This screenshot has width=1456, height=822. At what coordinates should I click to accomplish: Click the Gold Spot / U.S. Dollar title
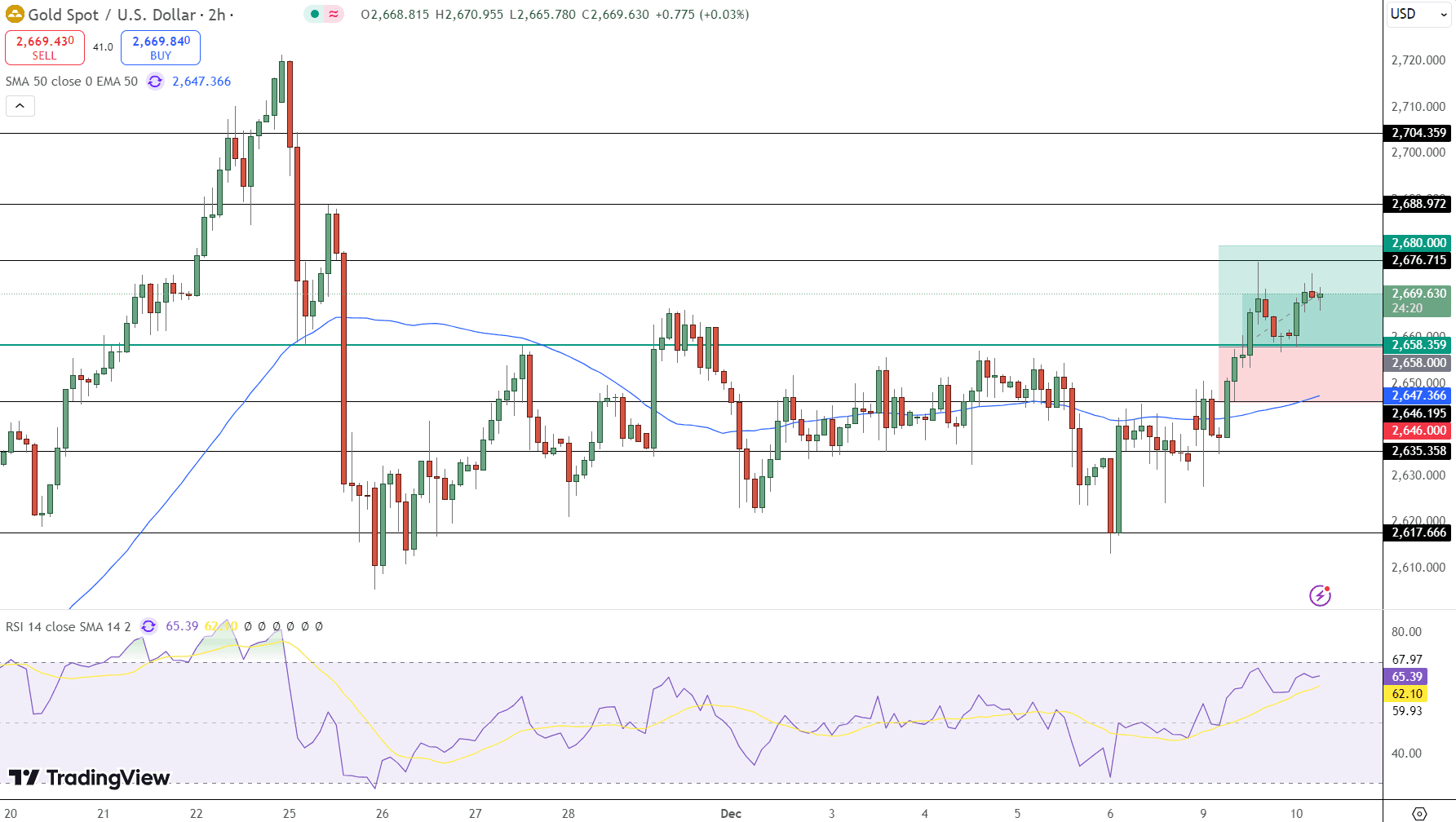(112, 15)
